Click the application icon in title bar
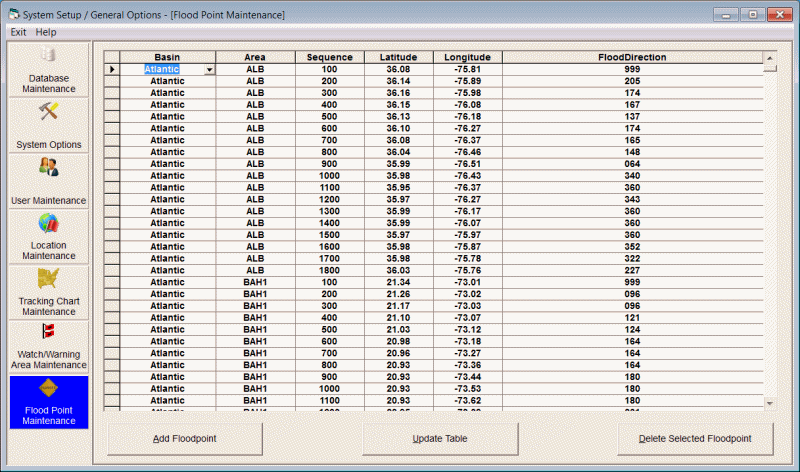 coord(12,14)
